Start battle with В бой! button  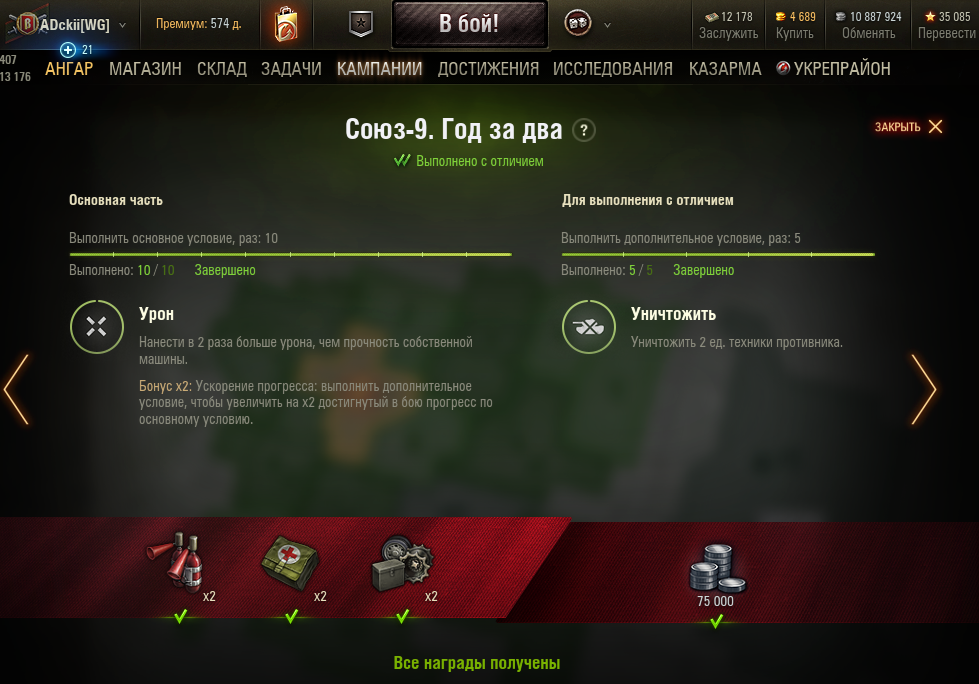click(470, 24)
